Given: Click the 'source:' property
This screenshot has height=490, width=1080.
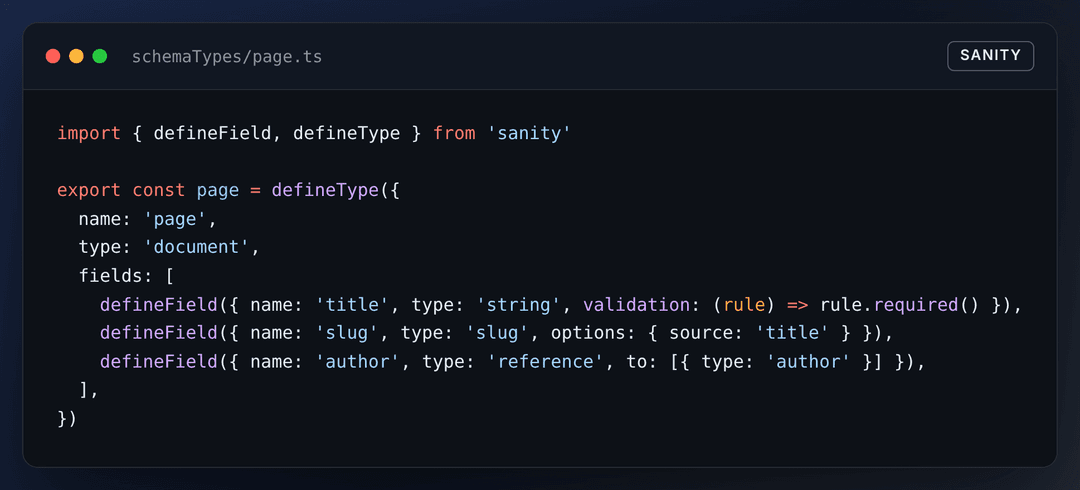Looking at the screenshot, I should (x=707, y=333).
